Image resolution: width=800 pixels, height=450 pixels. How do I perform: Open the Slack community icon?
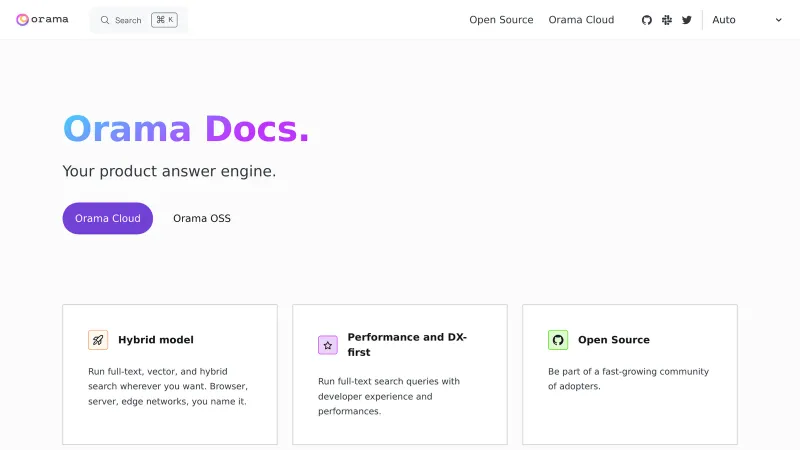667,20
